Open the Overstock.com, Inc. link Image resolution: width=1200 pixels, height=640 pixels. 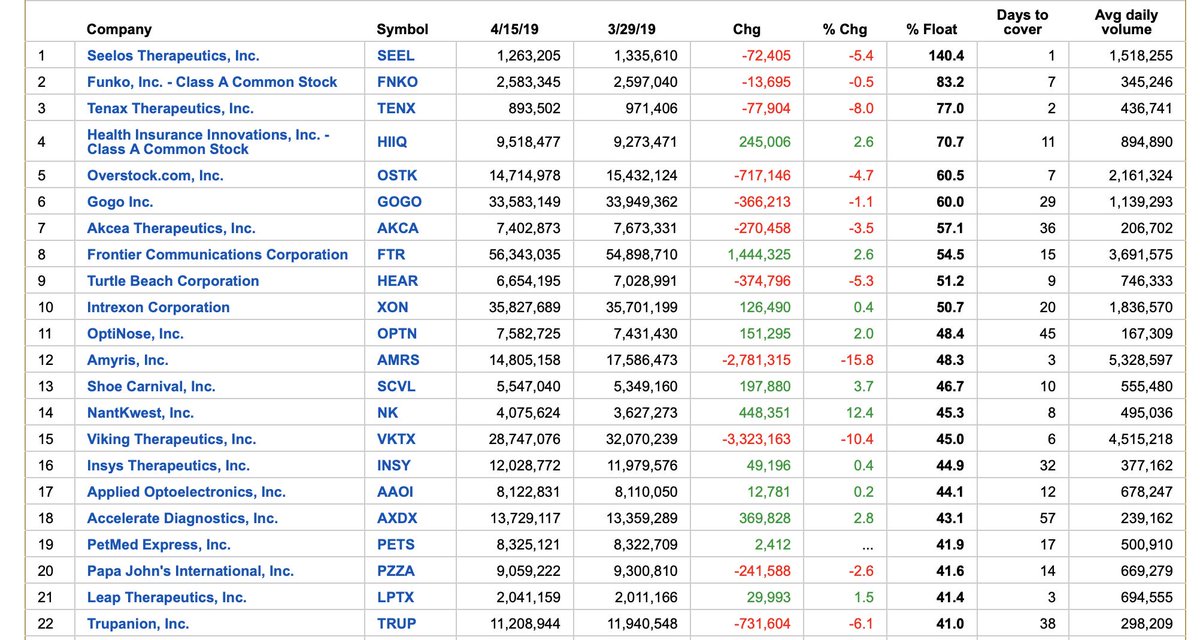155,175
